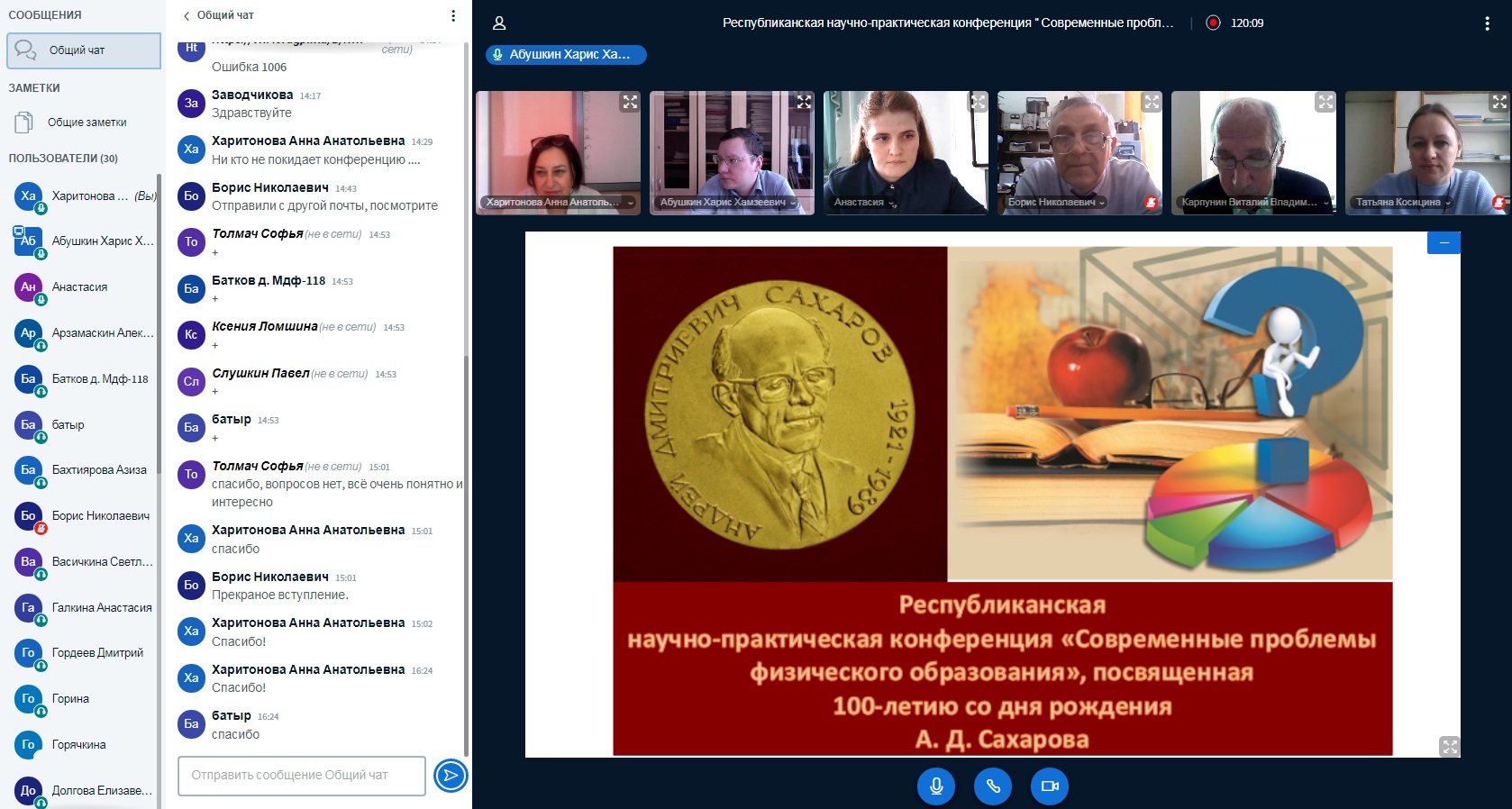Select Общий чат in messages panel
Viewport: 1512px width, 809px height.
pyautogui.click(x=83, y=50)
